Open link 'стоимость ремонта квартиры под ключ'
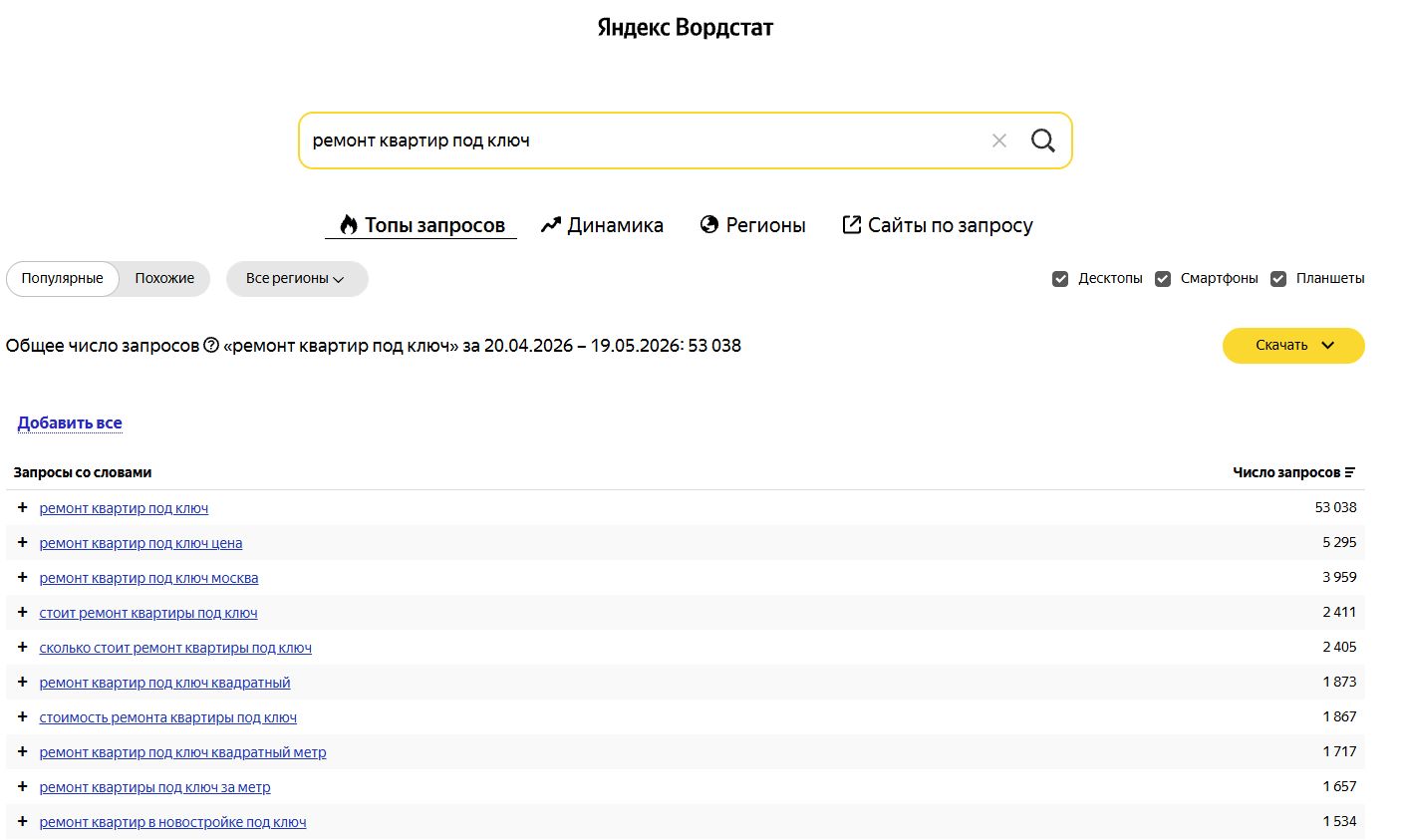The height and width of the screenshot is (840, 1404). [167, 717]
